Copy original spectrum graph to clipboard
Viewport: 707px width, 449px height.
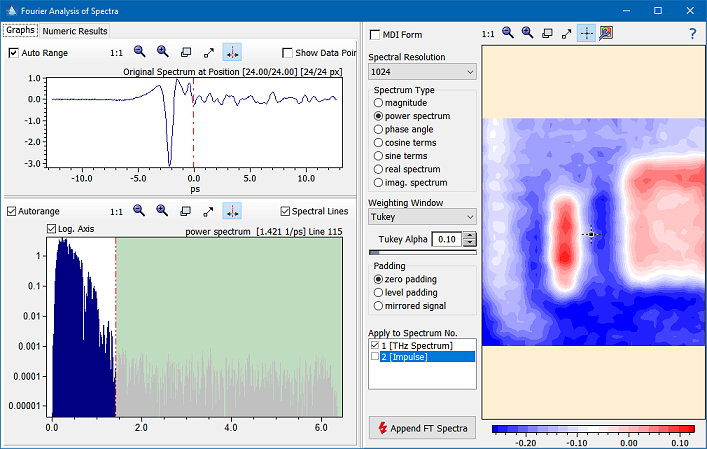point(186,52)
